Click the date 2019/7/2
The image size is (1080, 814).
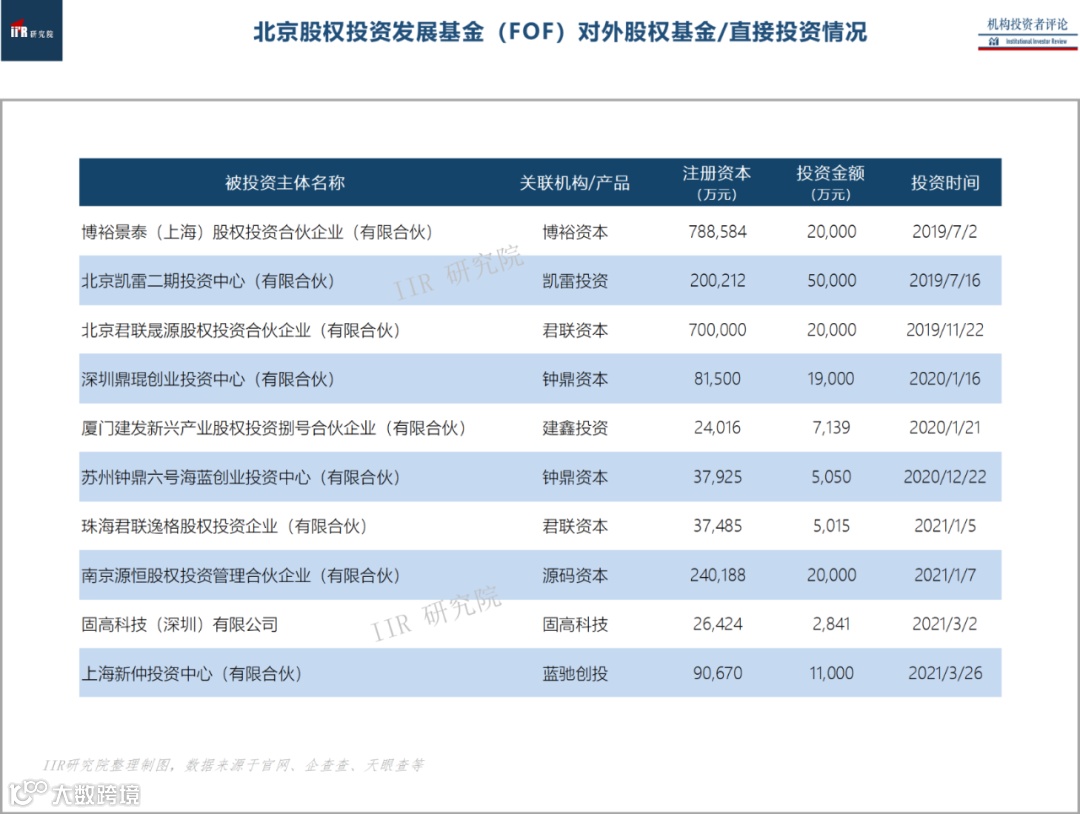945,232
